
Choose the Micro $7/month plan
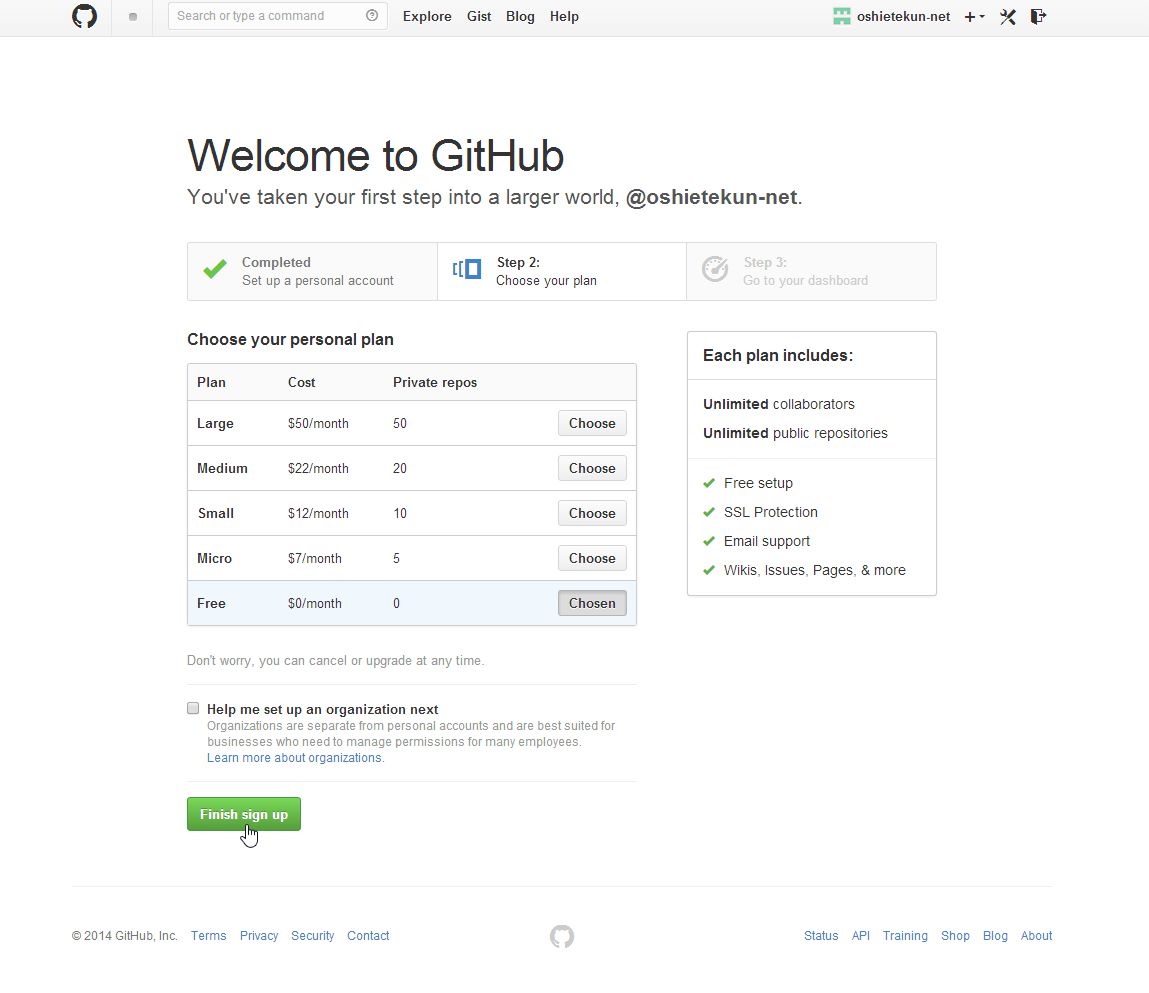click(x=592, y=558)
